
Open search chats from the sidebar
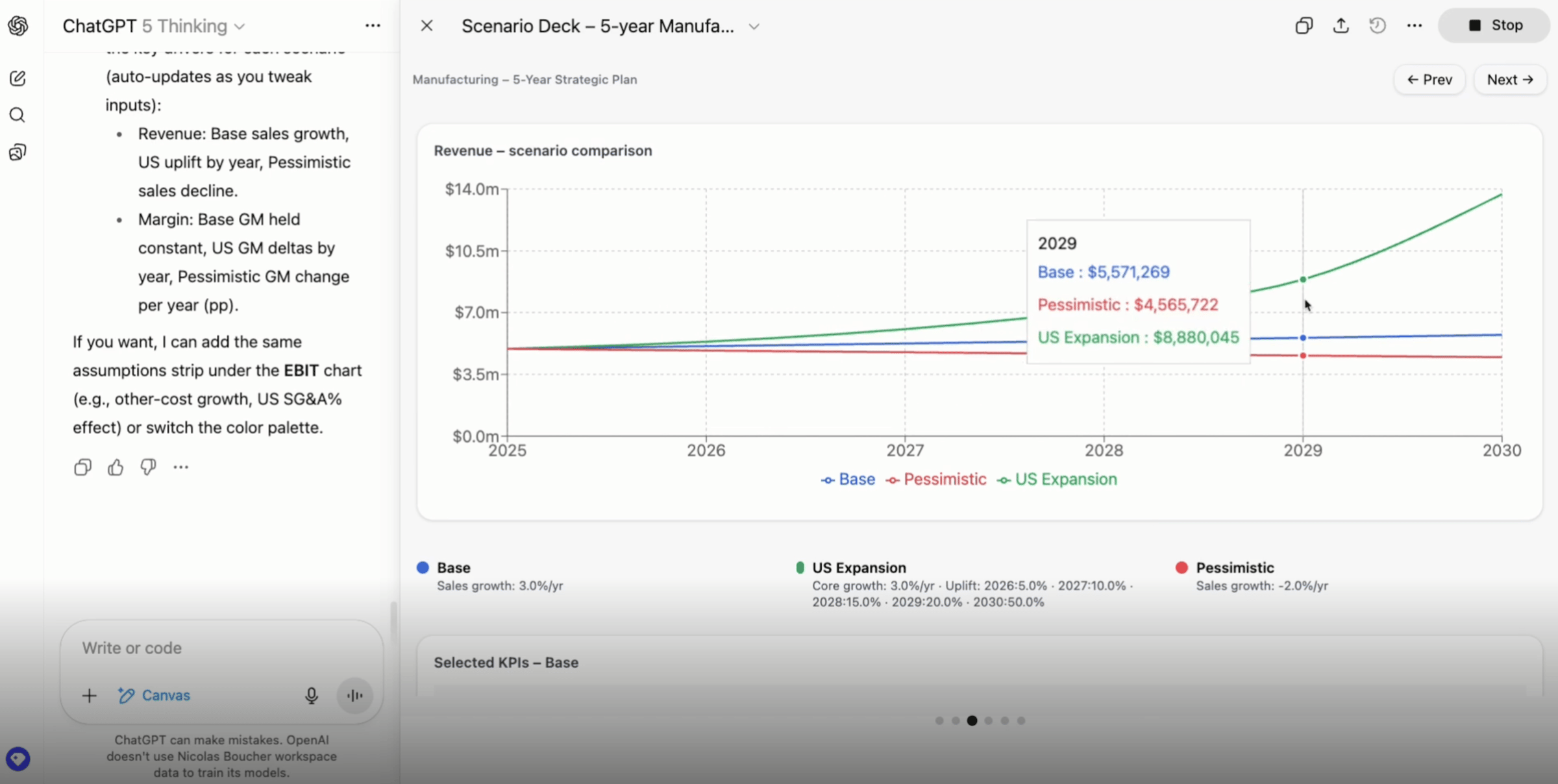(18, 116)
